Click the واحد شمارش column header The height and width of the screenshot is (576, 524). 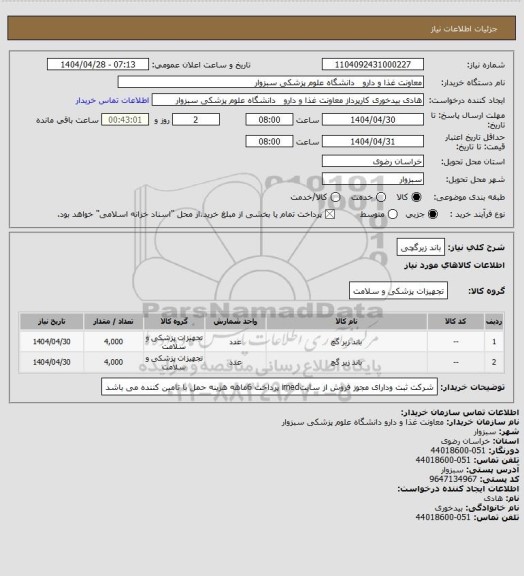[x=235, y=321]
